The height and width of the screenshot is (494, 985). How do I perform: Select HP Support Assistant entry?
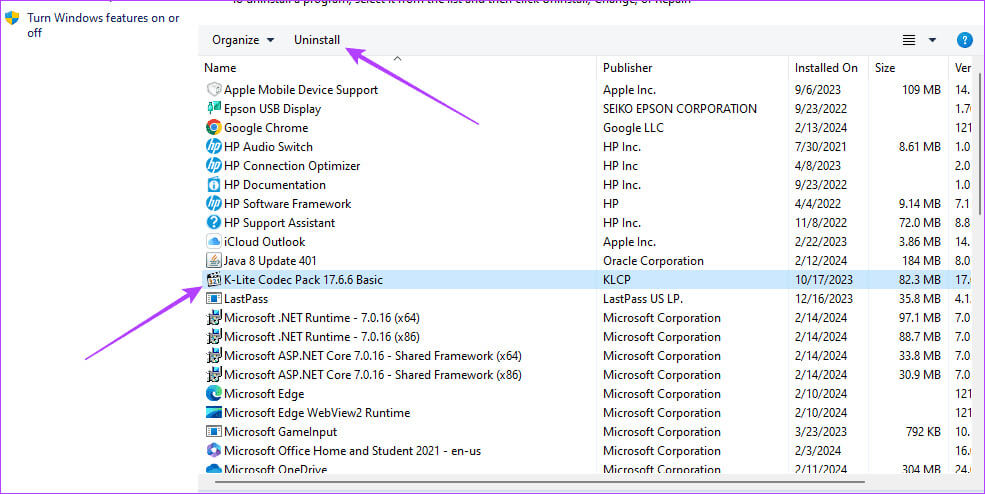(280, 222)
